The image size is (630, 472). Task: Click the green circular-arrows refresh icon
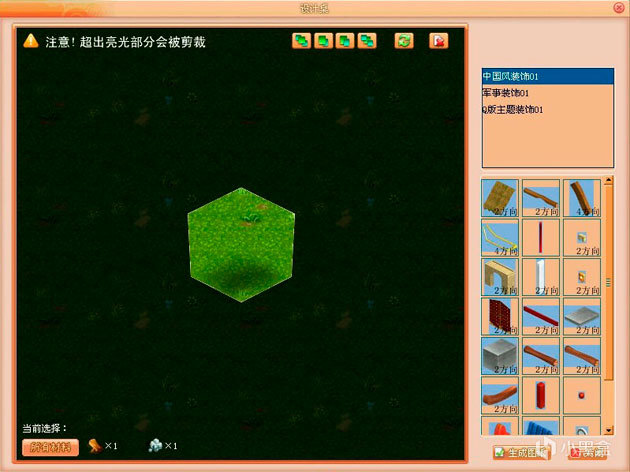[404, 41]
